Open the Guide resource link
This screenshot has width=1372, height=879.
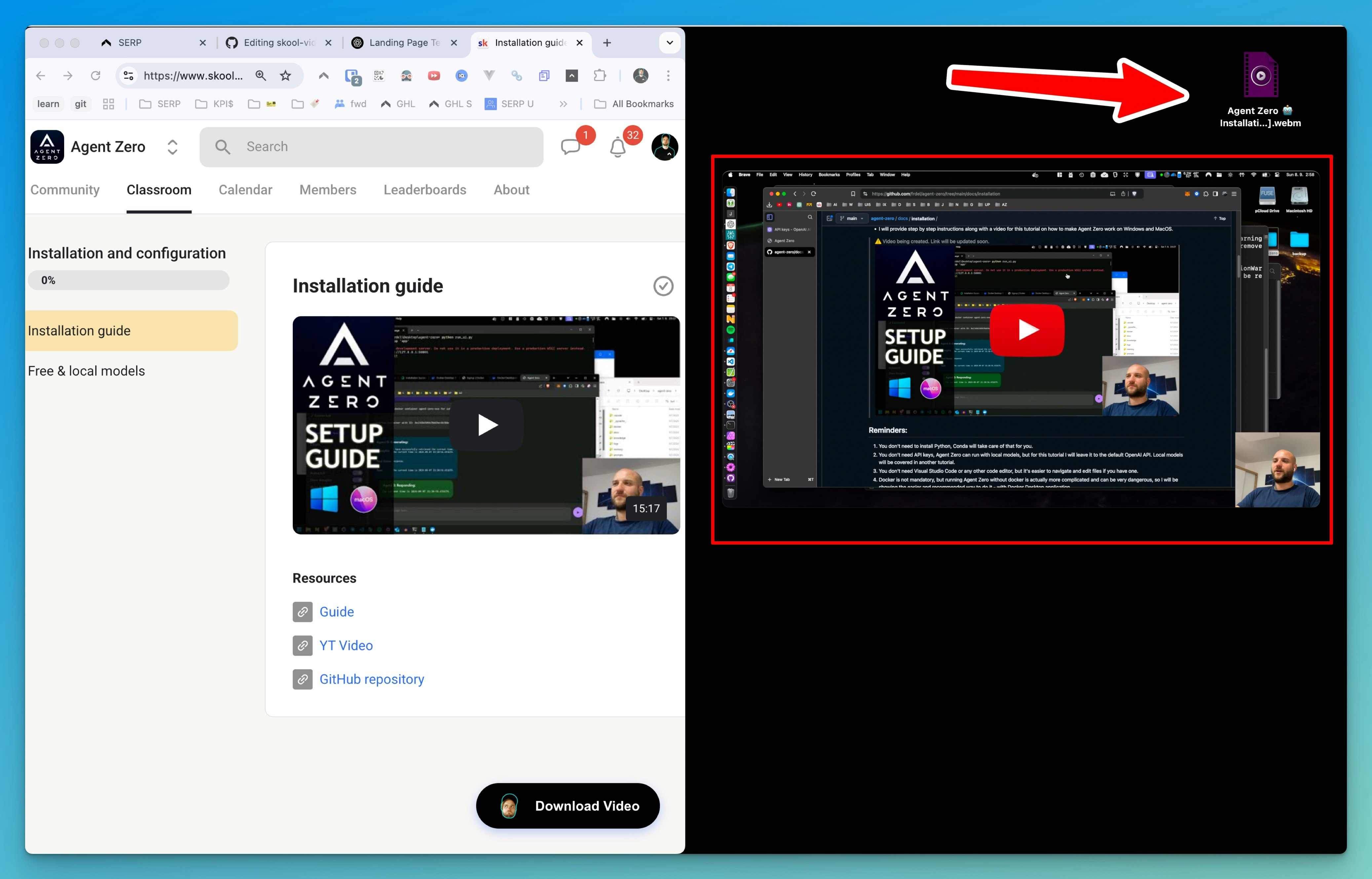(337, 612)
